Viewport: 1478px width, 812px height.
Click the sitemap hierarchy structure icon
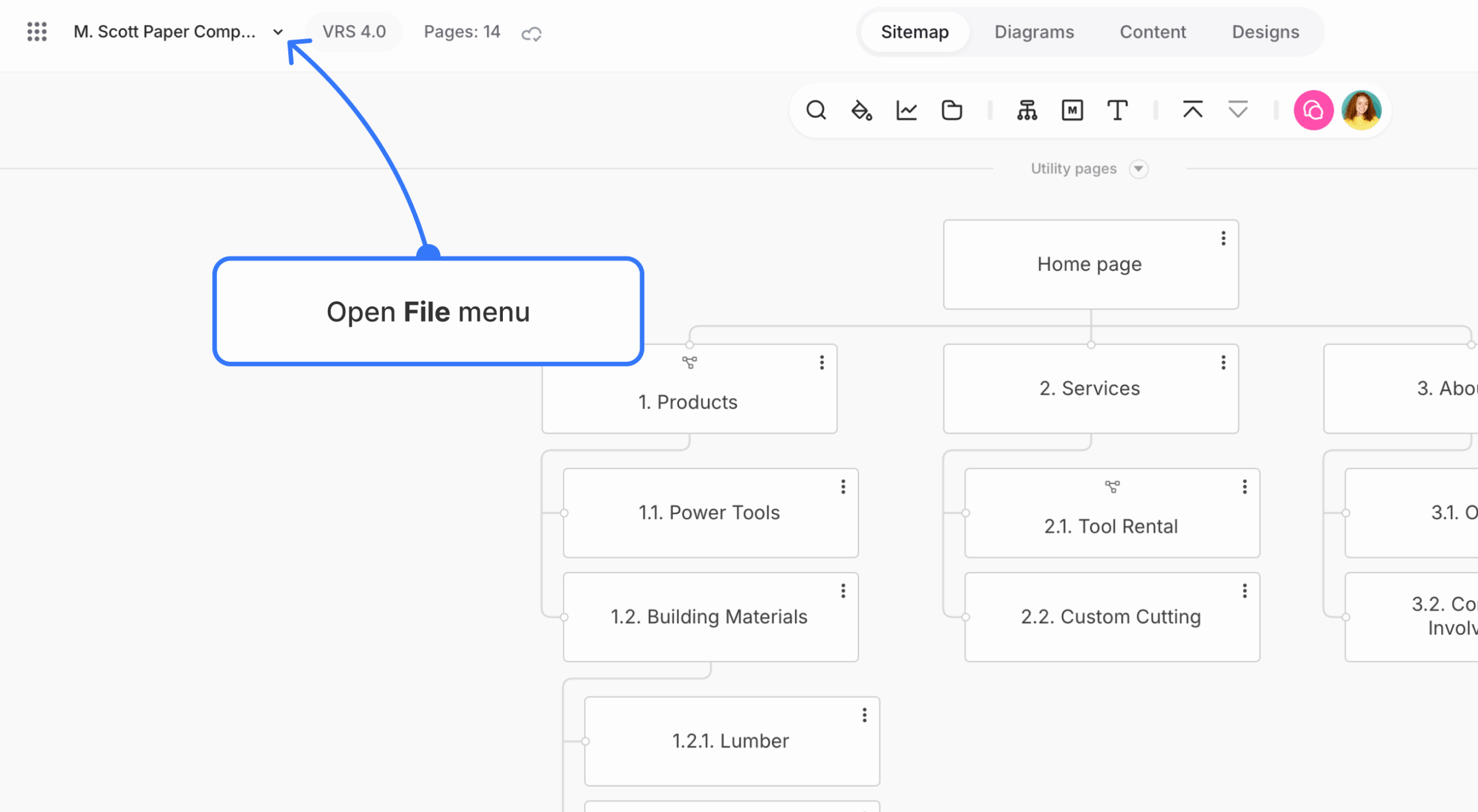[x=1027, y=110]
